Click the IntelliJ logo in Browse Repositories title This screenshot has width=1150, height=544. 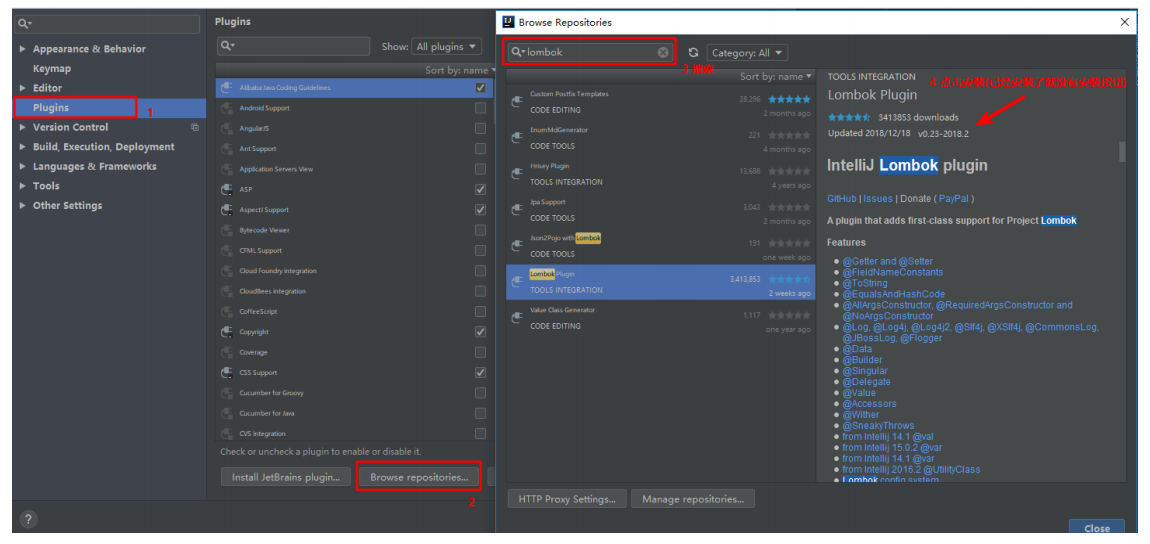[x=508, y=22]
